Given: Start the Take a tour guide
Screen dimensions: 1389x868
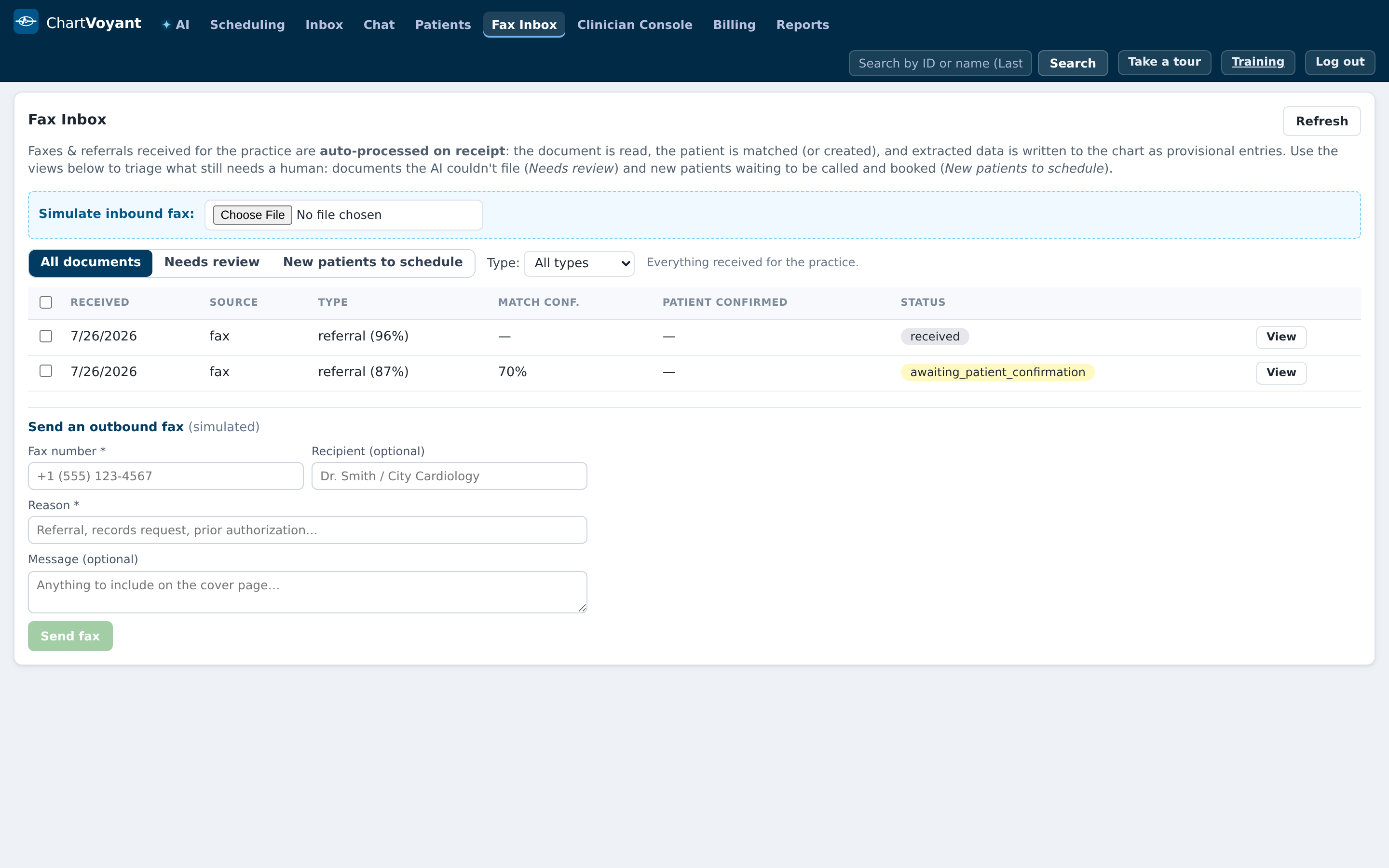Looking at the screenshot, I should (1164, 62).
